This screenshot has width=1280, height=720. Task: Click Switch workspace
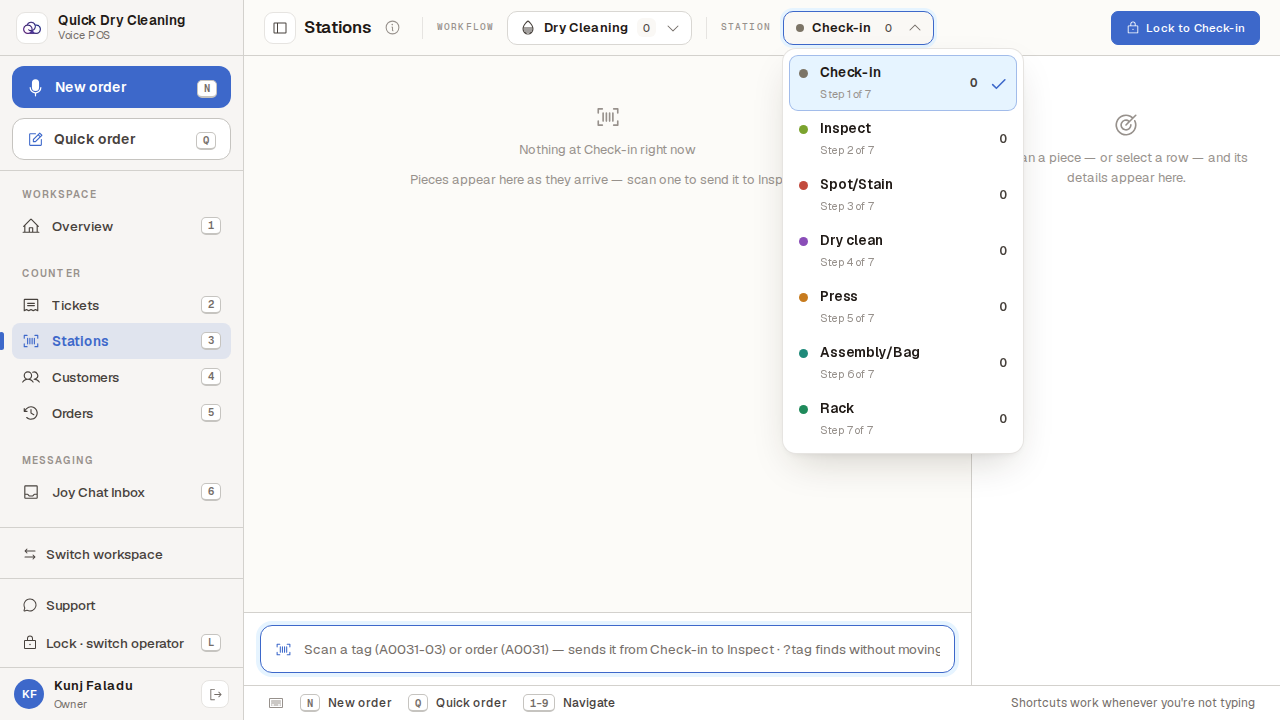121,554
